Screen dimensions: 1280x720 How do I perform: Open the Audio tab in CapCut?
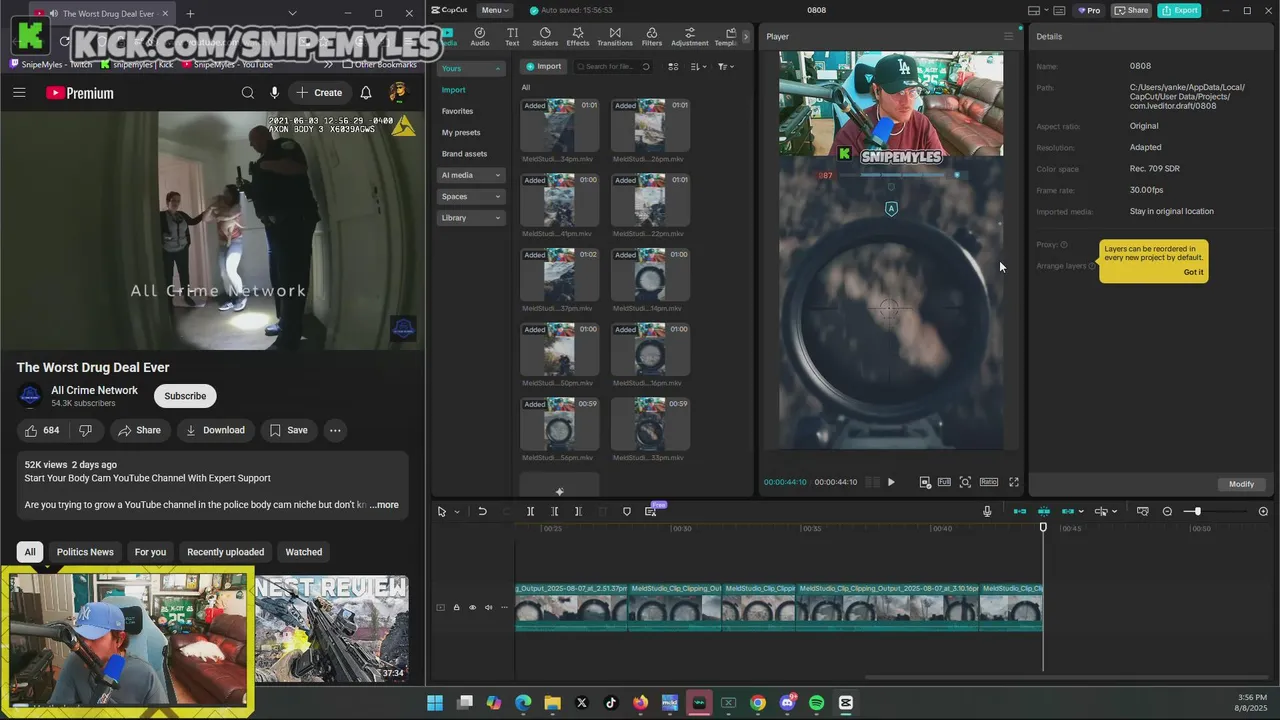coord(480,37)
